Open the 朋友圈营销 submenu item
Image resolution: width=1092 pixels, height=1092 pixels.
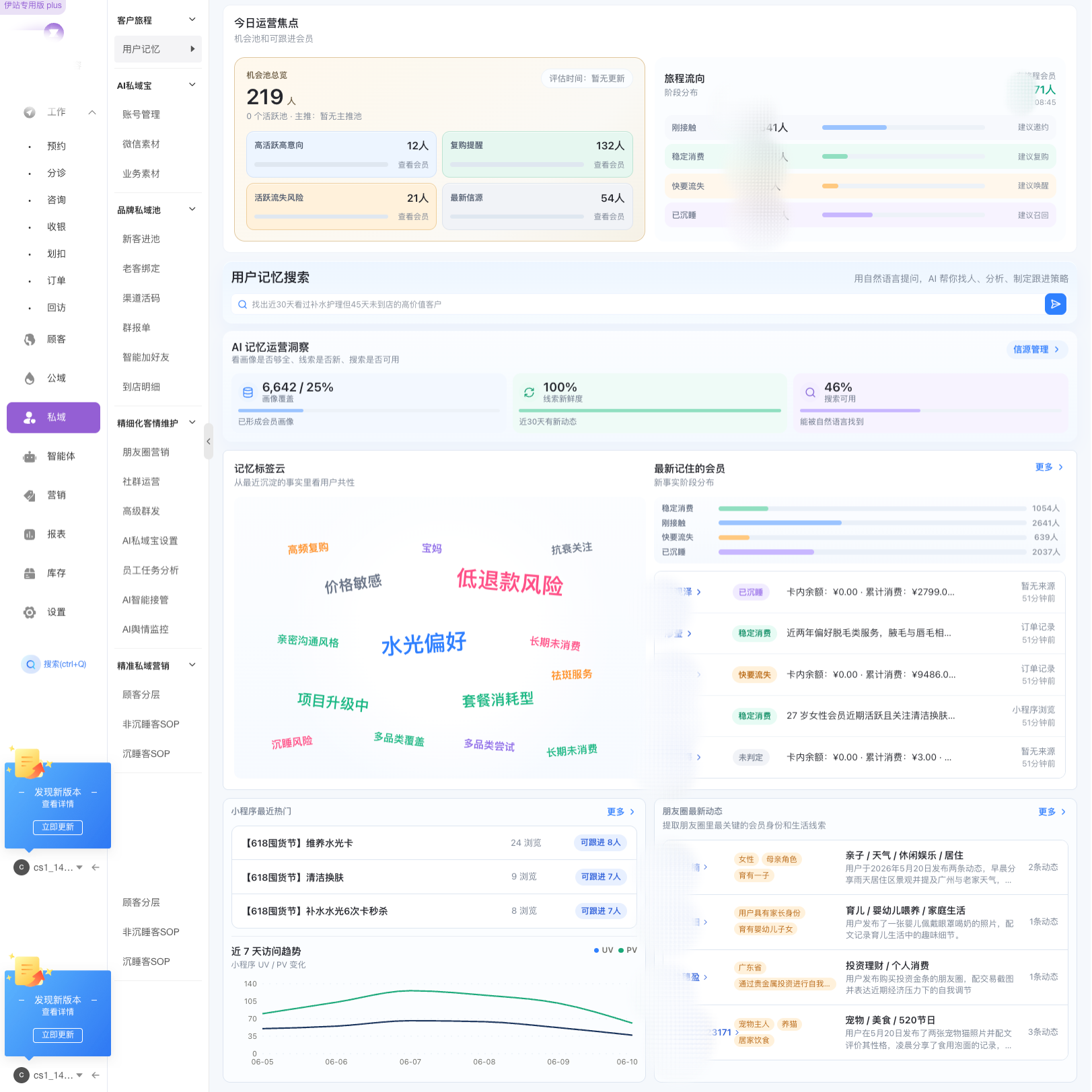(x=146, y=452)
